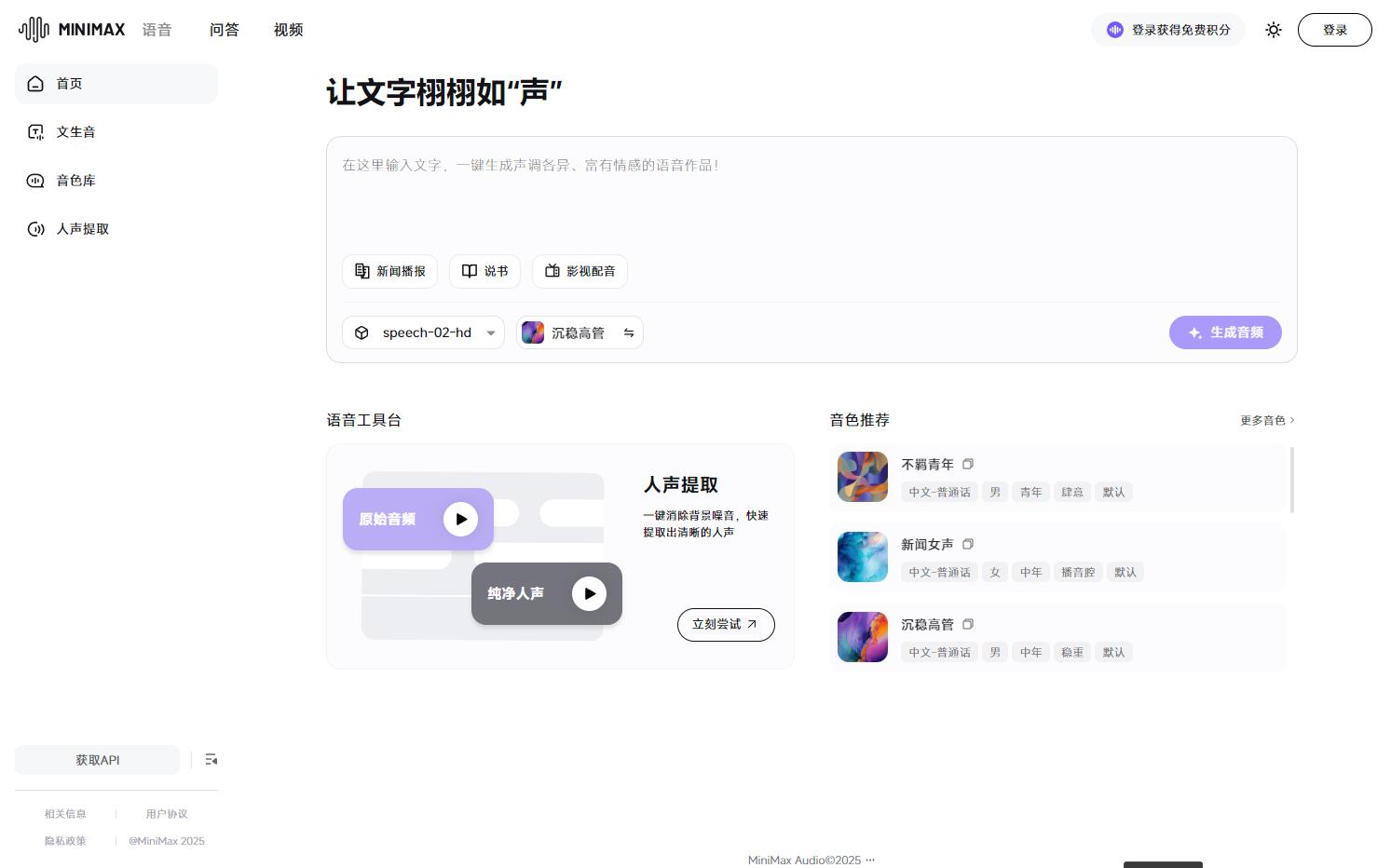The width and height of the screenshot is (1391, 868).
Task: Click the 新闻女声 voice thumbnail
Action: [x=863, y=557]
